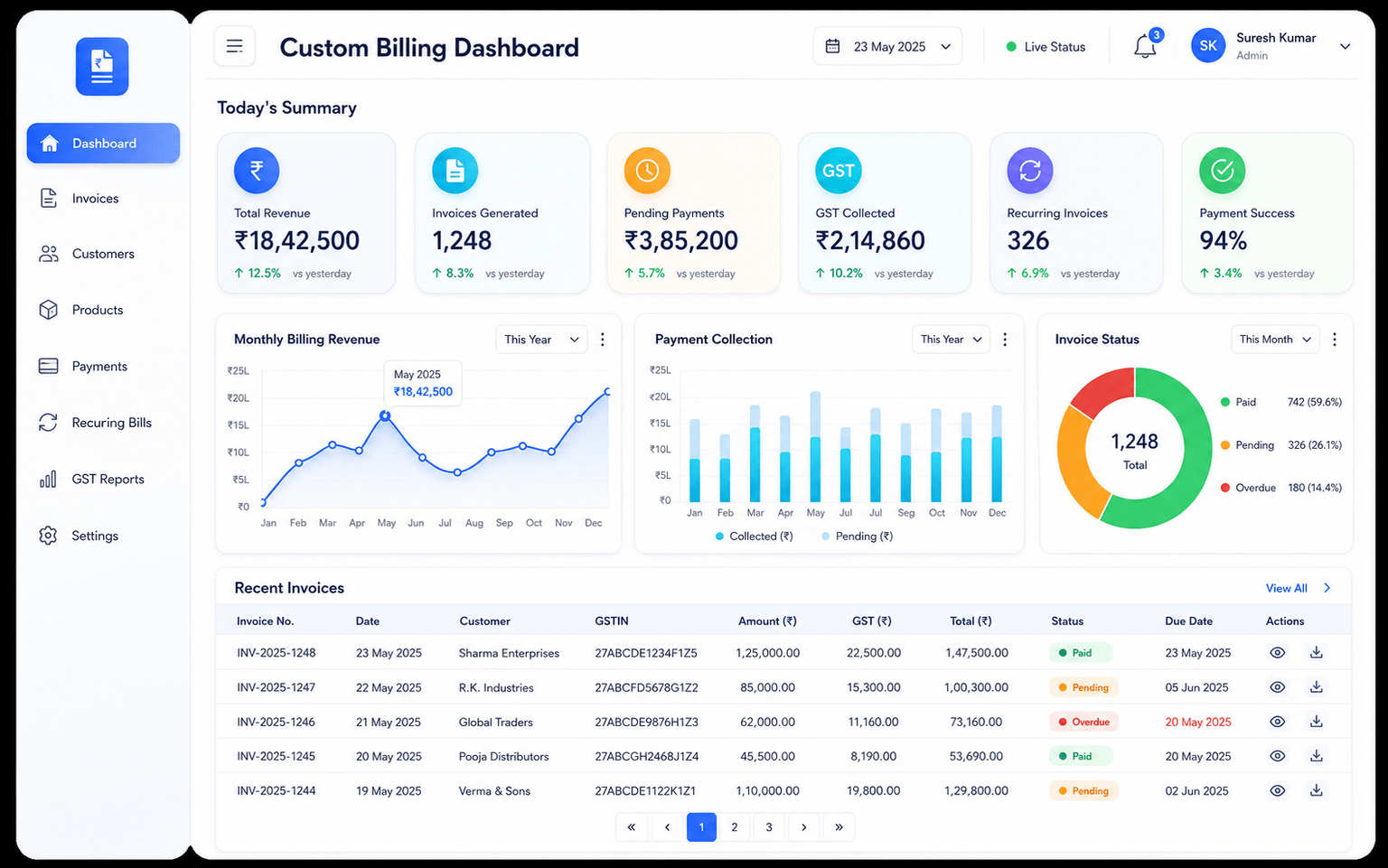
Task: Download invoice INV-2025-1247
Action: (1317, 687)
